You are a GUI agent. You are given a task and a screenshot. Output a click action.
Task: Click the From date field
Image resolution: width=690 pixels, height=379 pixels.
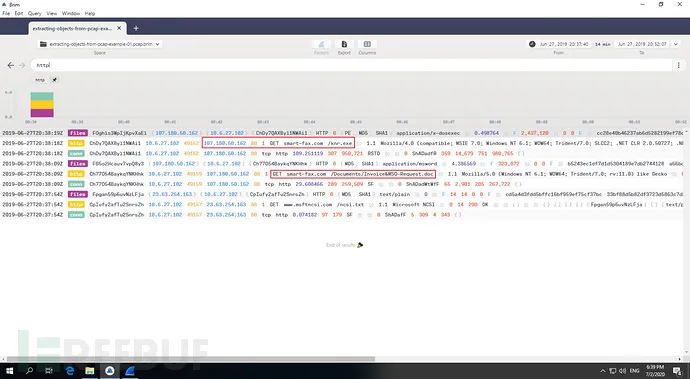click(x=564, y=44)
